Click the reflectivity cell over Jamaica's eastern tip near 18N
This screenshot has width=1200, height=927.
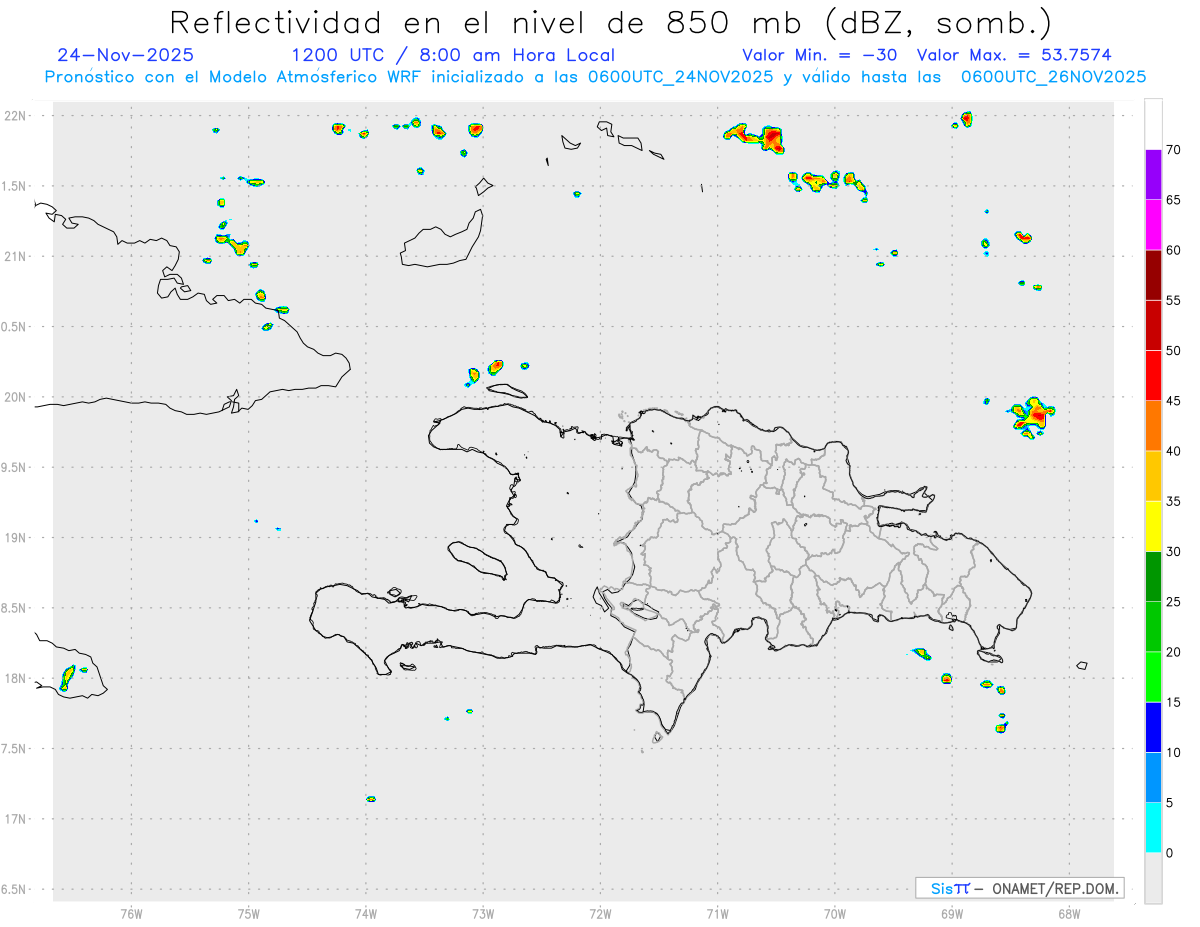tap(68, 677)
